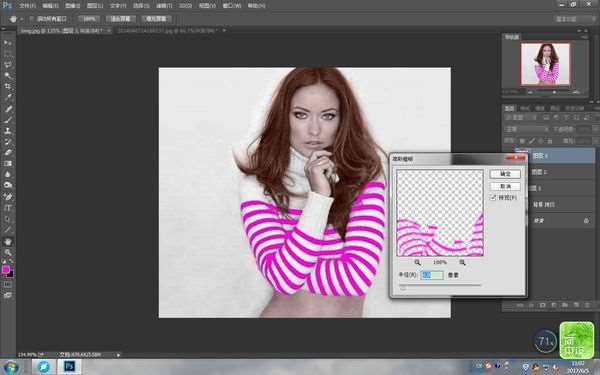Open Navigator panel options menu
This screenshot has width=600, height=375.
pos(585,37)
